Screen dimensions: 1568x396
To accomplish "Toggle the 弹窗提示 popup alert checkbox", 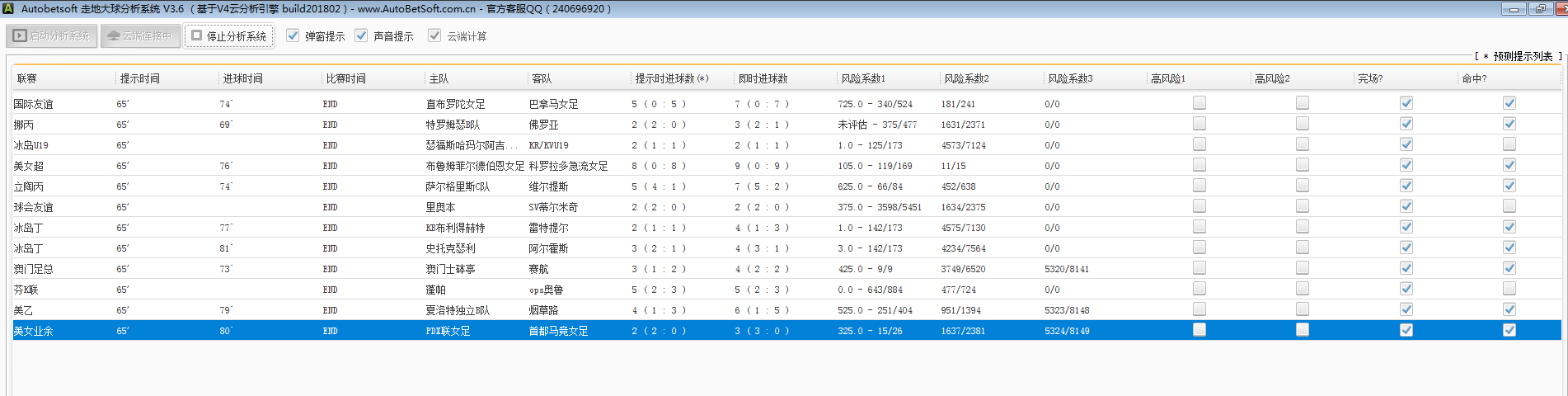I will (293, 35).
